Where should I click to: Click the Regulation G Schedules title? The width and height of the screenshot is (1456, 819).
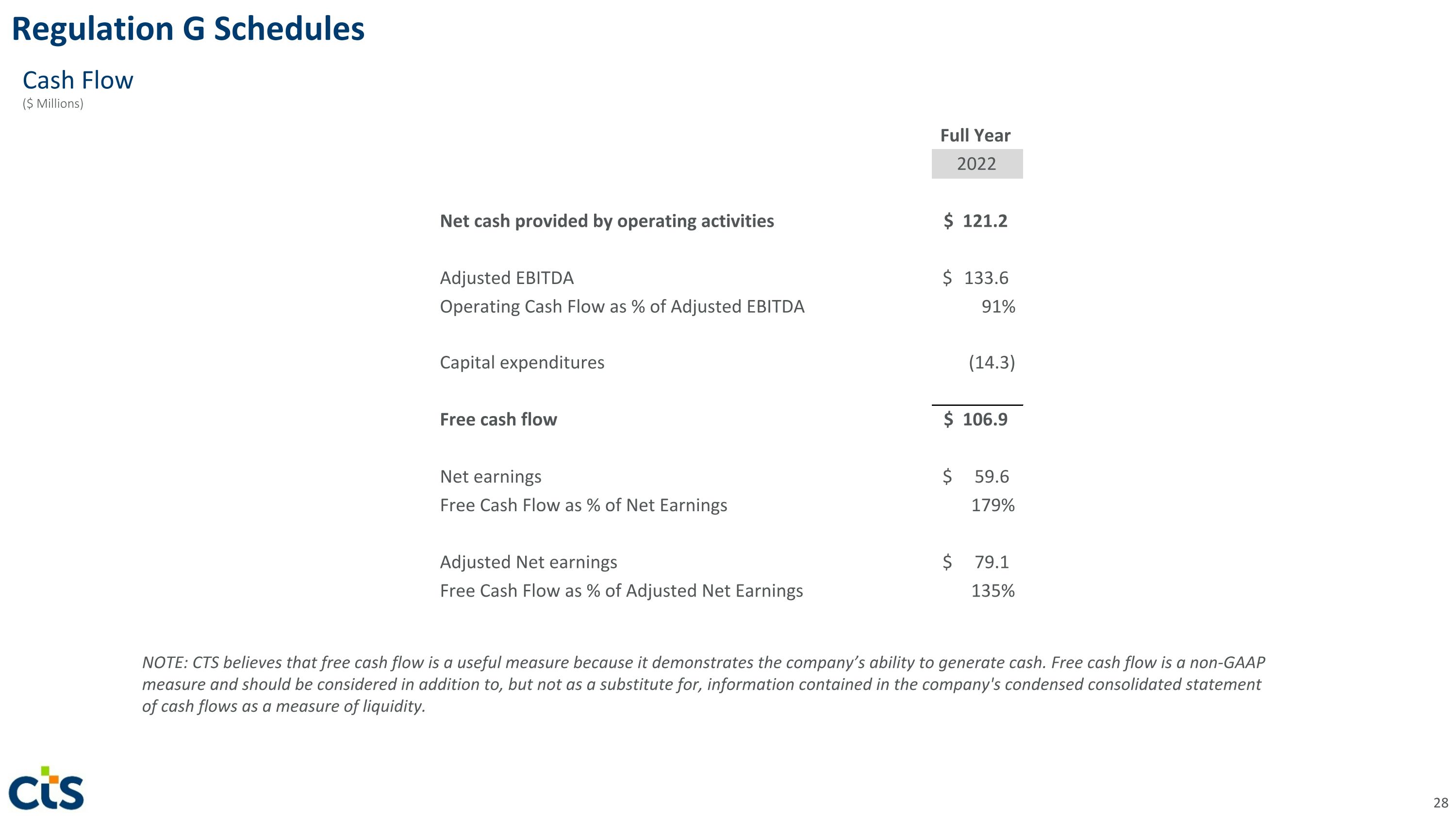pyautogui.click(x=188, y=29)
